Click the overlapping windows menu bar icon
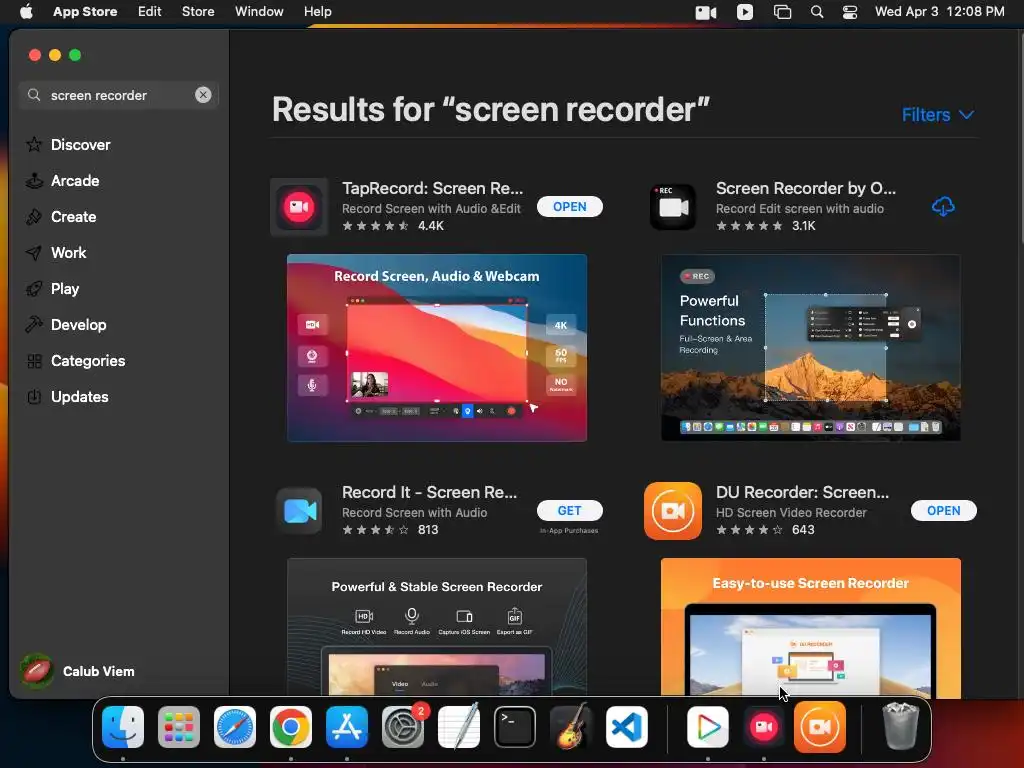The width and height of the screenshot is (1024, 768). [782, 12]
